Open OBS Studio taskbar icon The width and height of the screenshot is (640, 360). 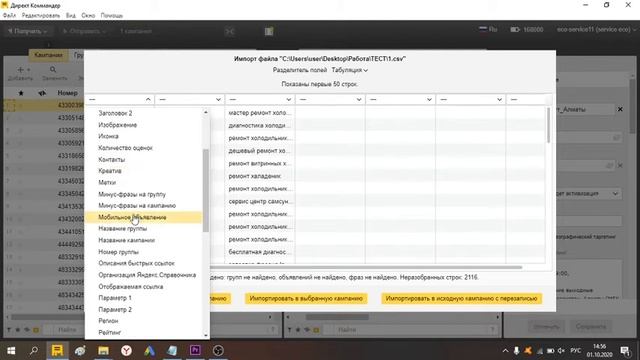tap(218, 351)
